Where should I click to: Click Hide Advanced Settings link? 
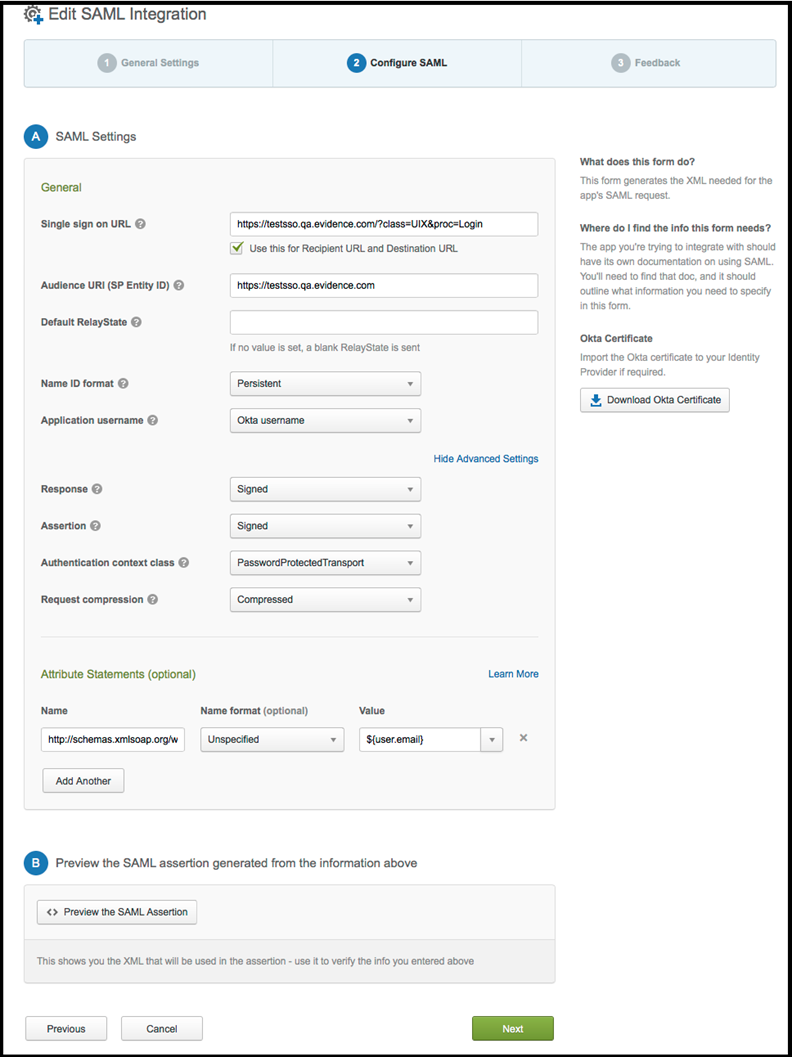pyautogui.click(x=486, y=458)
